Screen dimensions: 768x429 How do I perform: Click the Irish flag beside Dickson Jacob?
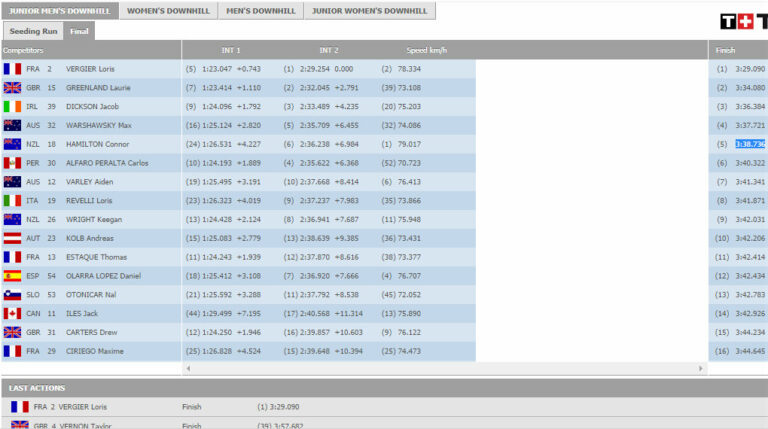[12, 107]
